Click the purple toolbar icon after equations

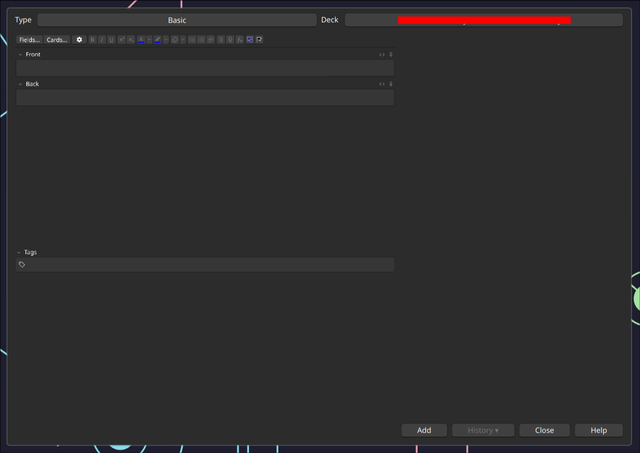(250, 40)
